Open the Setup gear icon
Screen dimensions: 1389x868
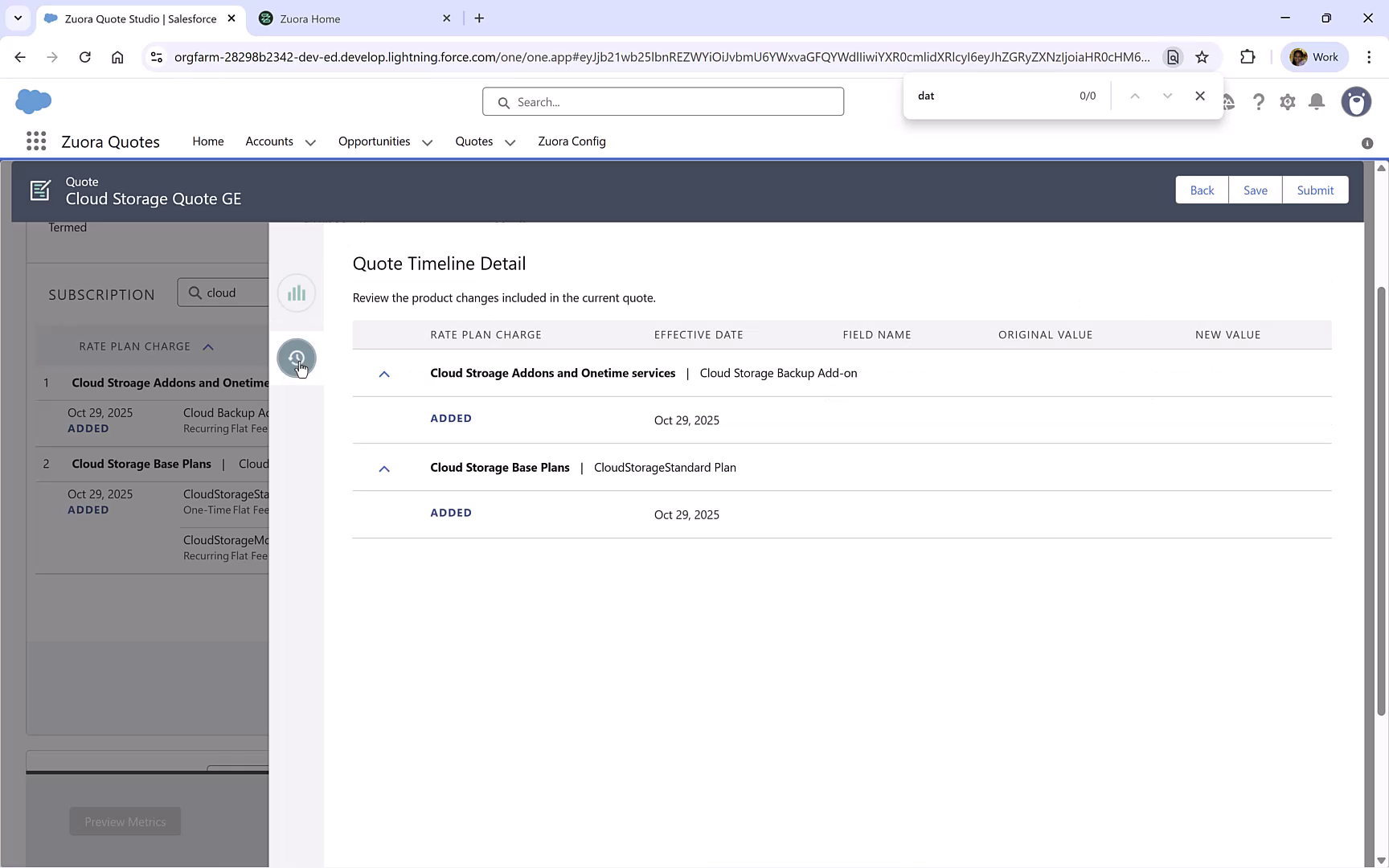coord(1287,102)
